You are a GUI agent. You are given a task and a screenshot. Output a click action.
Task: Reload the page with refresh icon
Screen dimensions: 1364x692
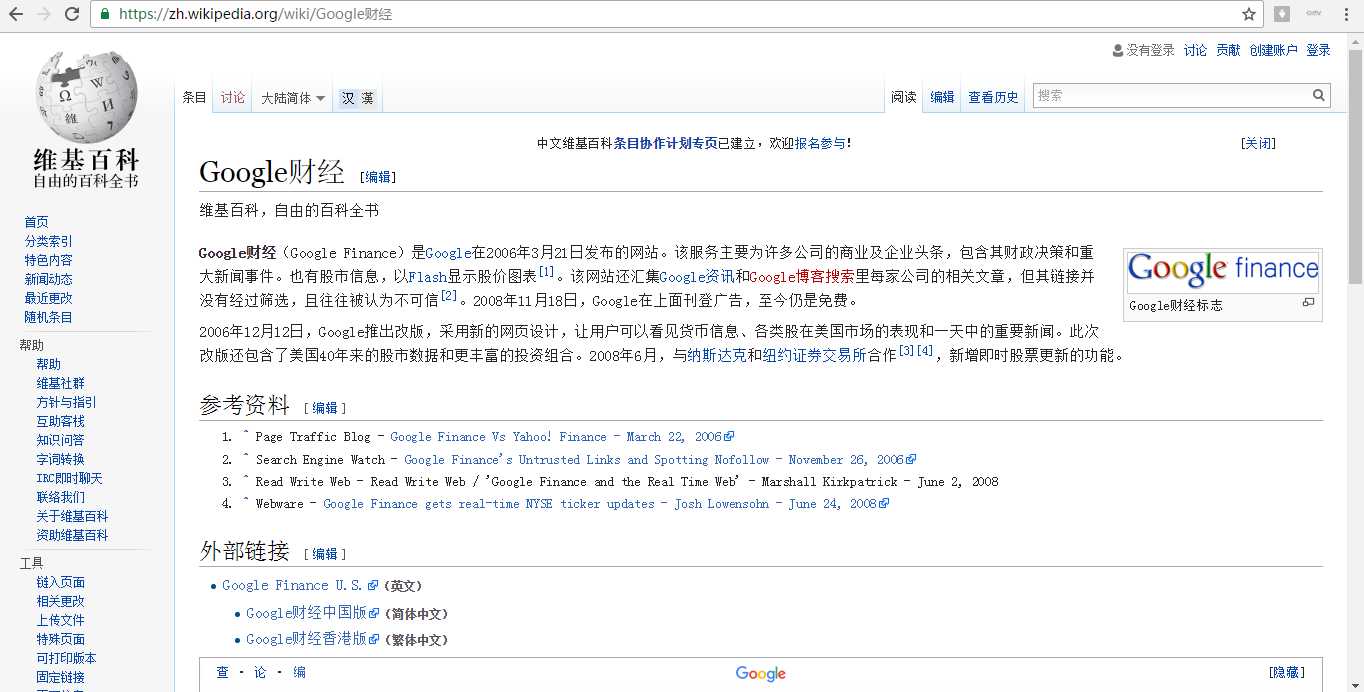click(x=72, y=14)
